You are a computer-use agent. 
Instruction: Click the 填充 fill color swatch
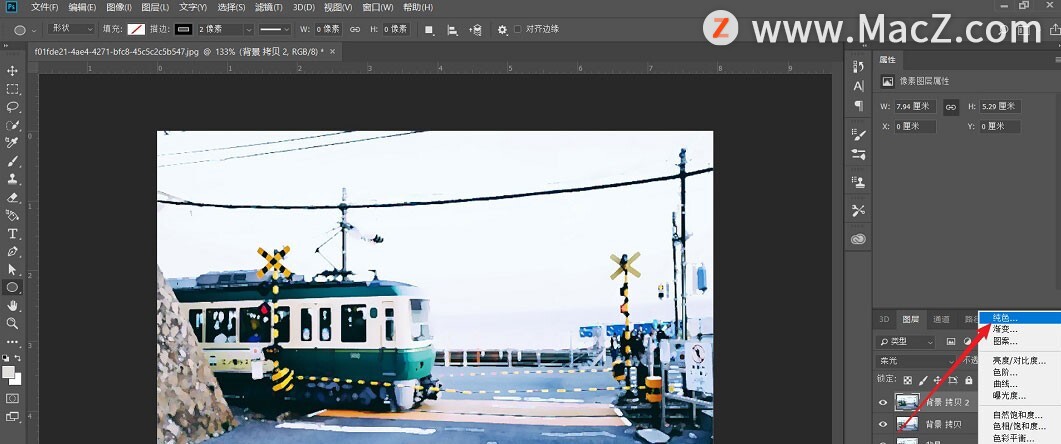[137, 30]
